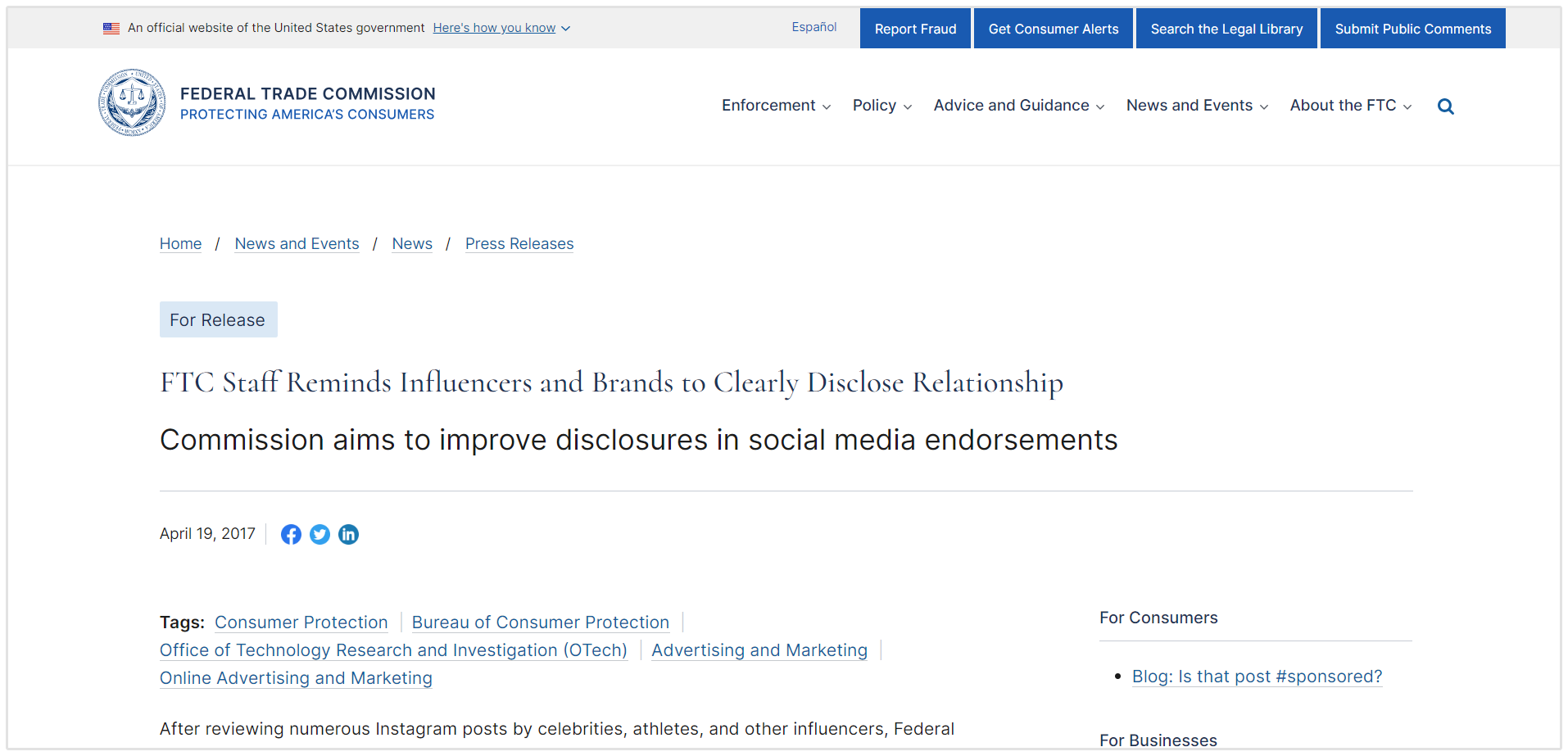Click the Get Consumer Alerts button

1053,28
